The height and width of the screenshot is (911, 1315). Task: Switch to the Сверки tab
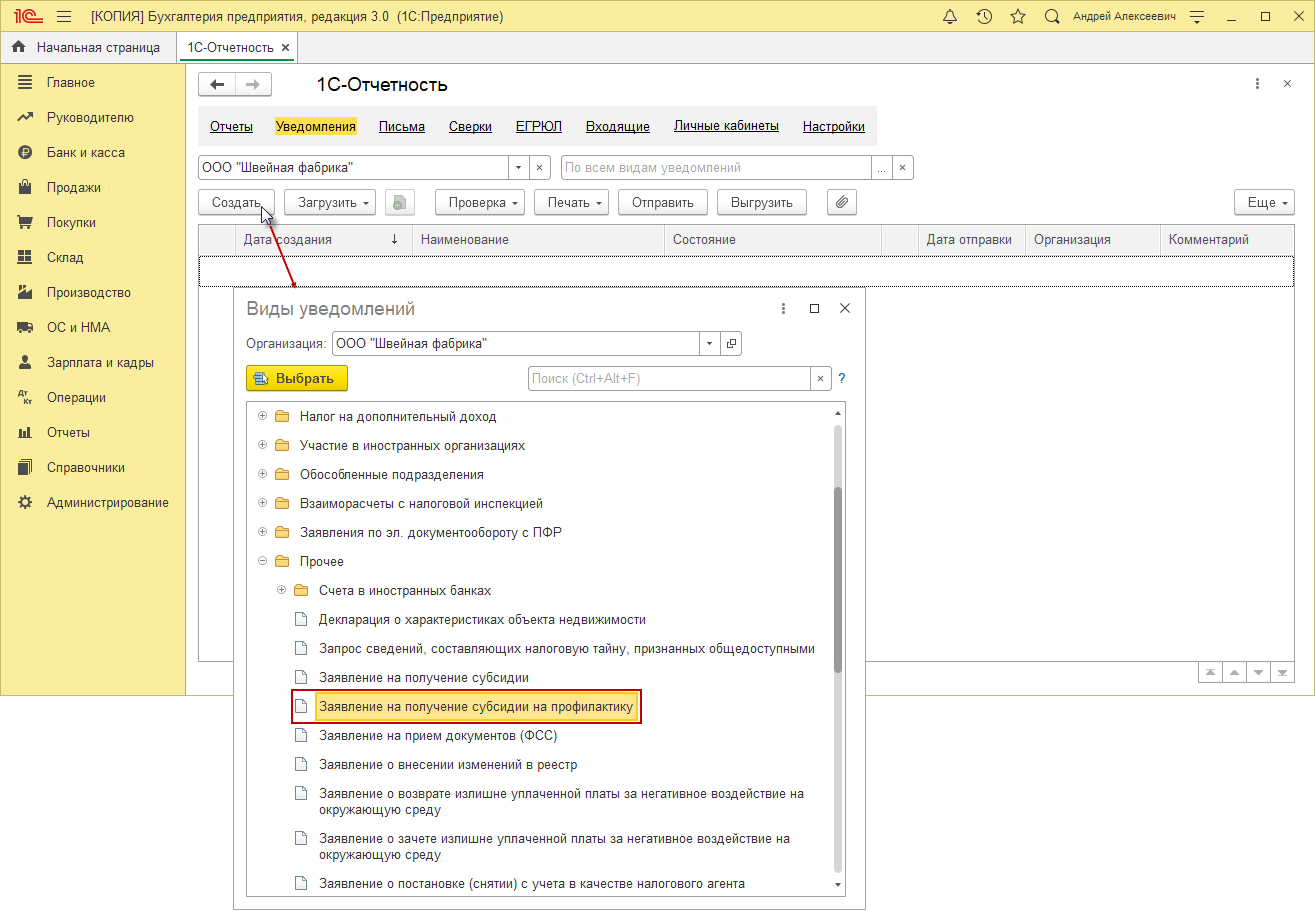(470, 126)
